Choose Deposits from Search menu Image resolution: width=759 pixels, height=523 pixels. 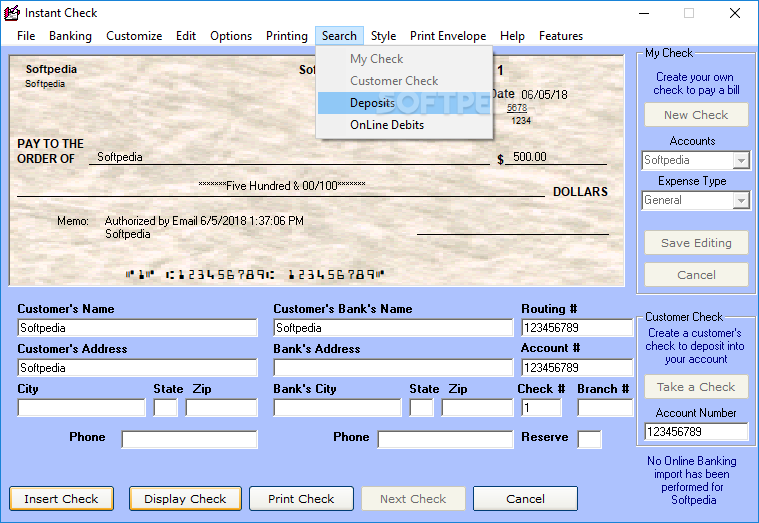coord(404,103)
